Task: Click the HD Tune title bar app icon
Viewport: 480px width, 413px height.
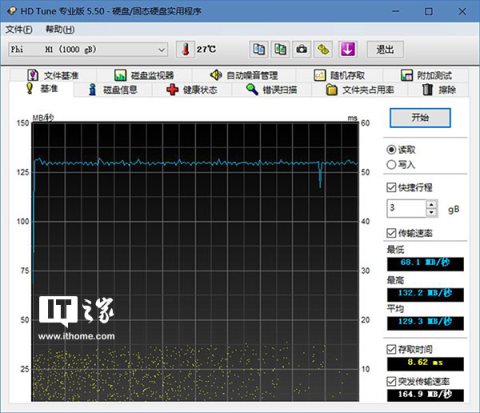Action: coord(11,11)
